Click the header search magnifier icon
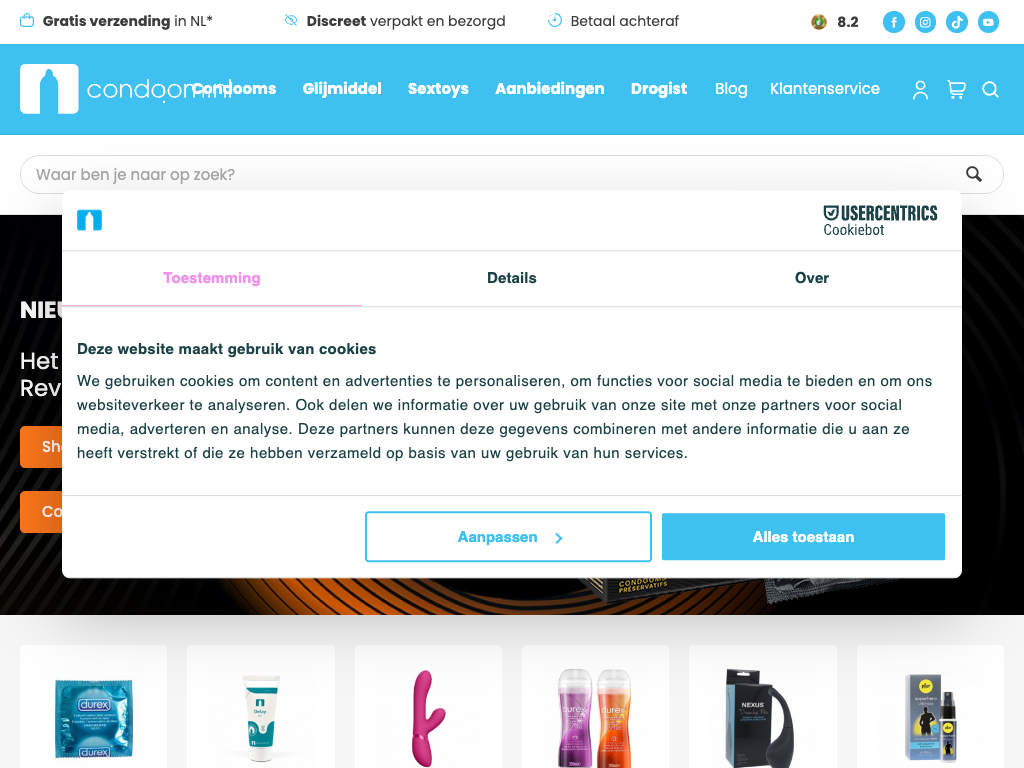 [990, 89]
